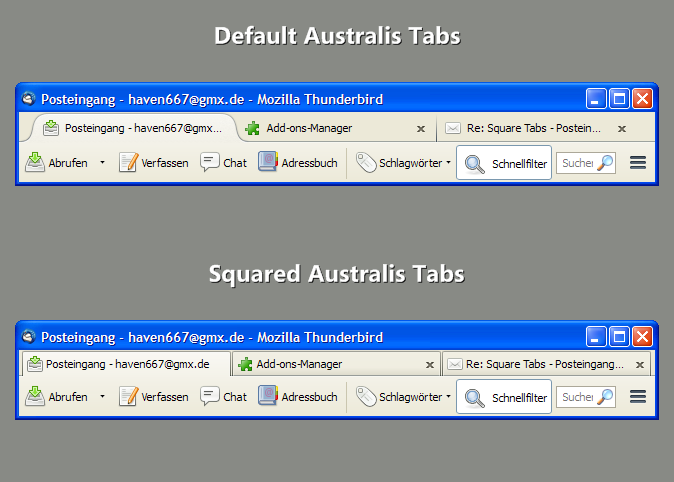
Task: Select Add-ons-Manager tab in Squared Australis window
Action: pos(336,364)
